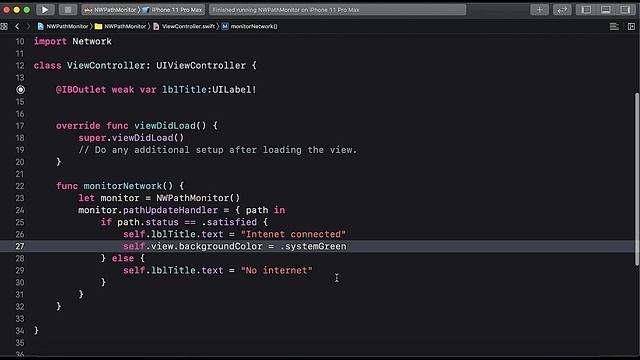Click 'Network' module name on line 10
This screenshot has width=640, height=360.
coord(91,42)
